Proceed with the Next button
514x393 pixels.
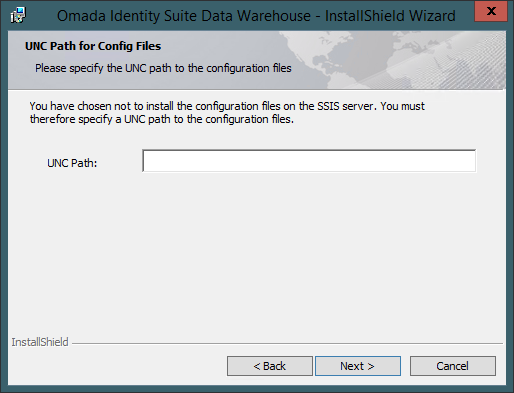(358, 366)
